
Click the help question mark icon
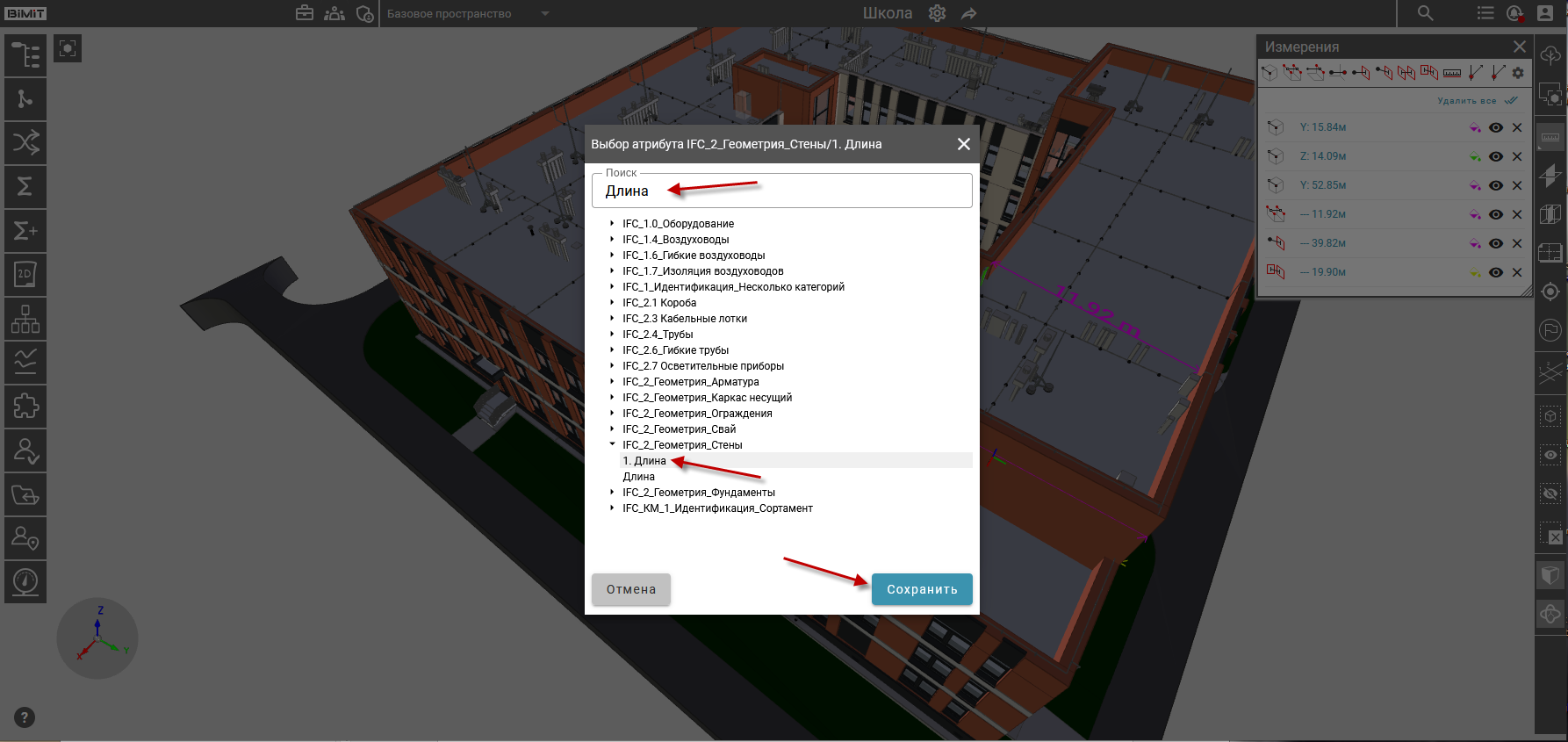click(25, 717)
